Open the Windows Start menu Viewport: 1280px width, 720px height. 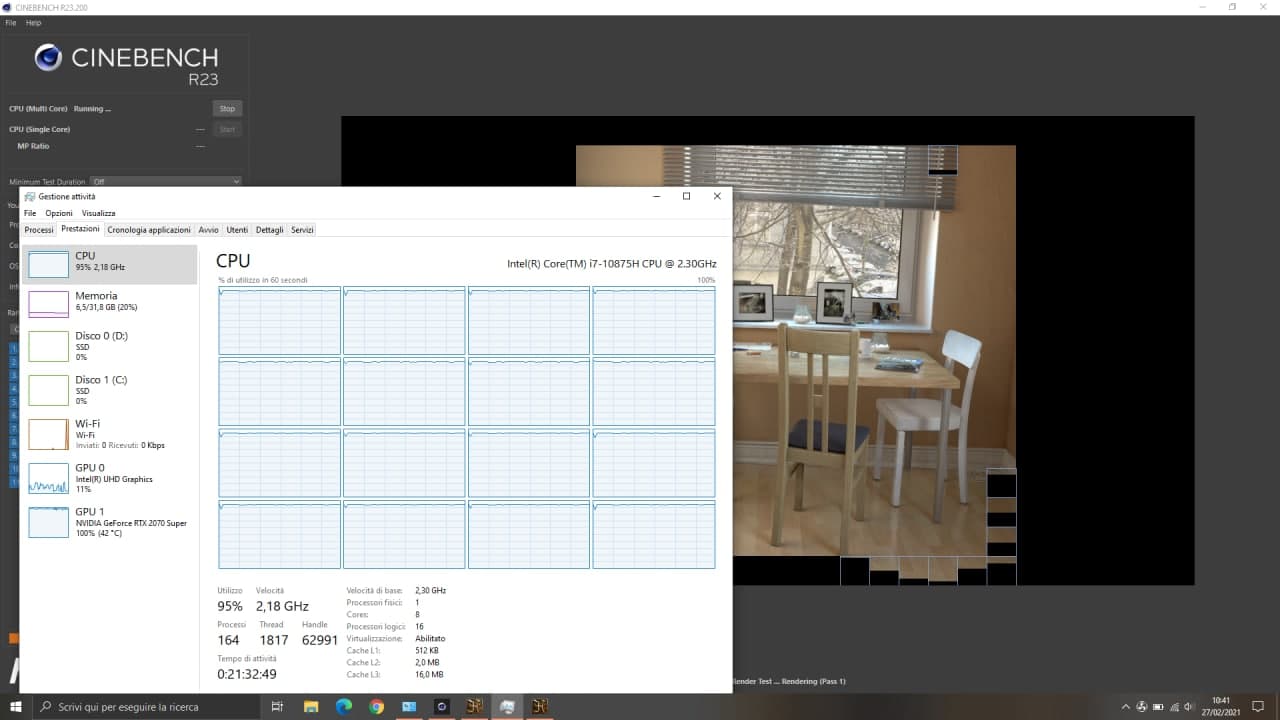[15, 707]
